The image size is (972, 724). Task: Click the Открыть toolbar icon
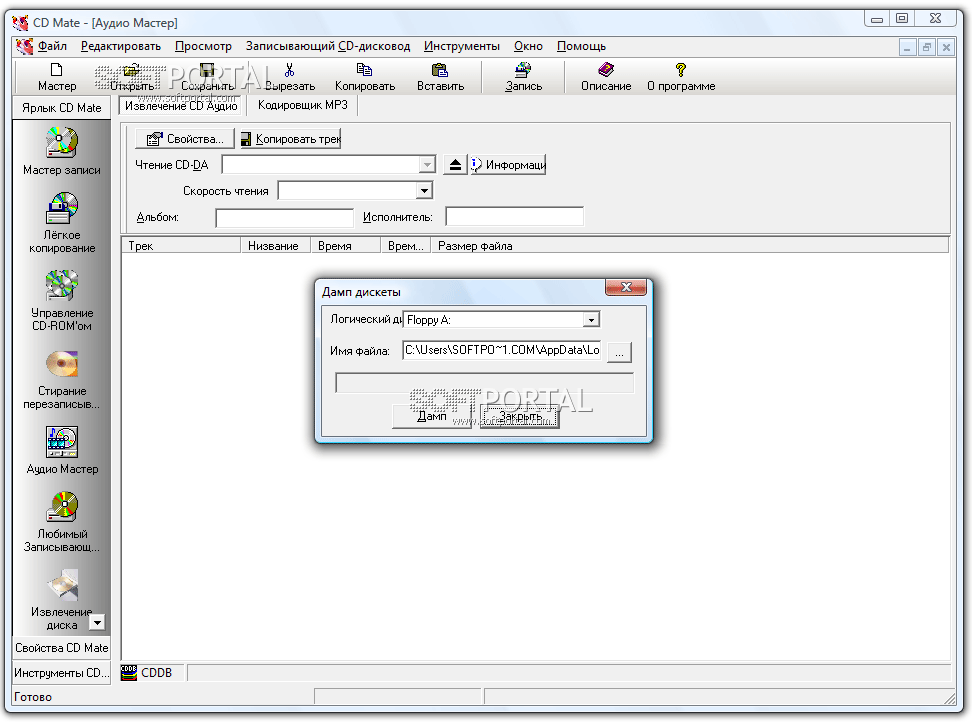point(131,70)
